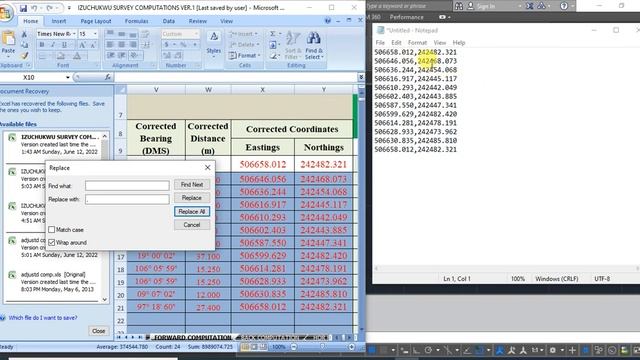Screen dimensions: 640x360
Task: Click the Find what input field
Action: [127, 186]
